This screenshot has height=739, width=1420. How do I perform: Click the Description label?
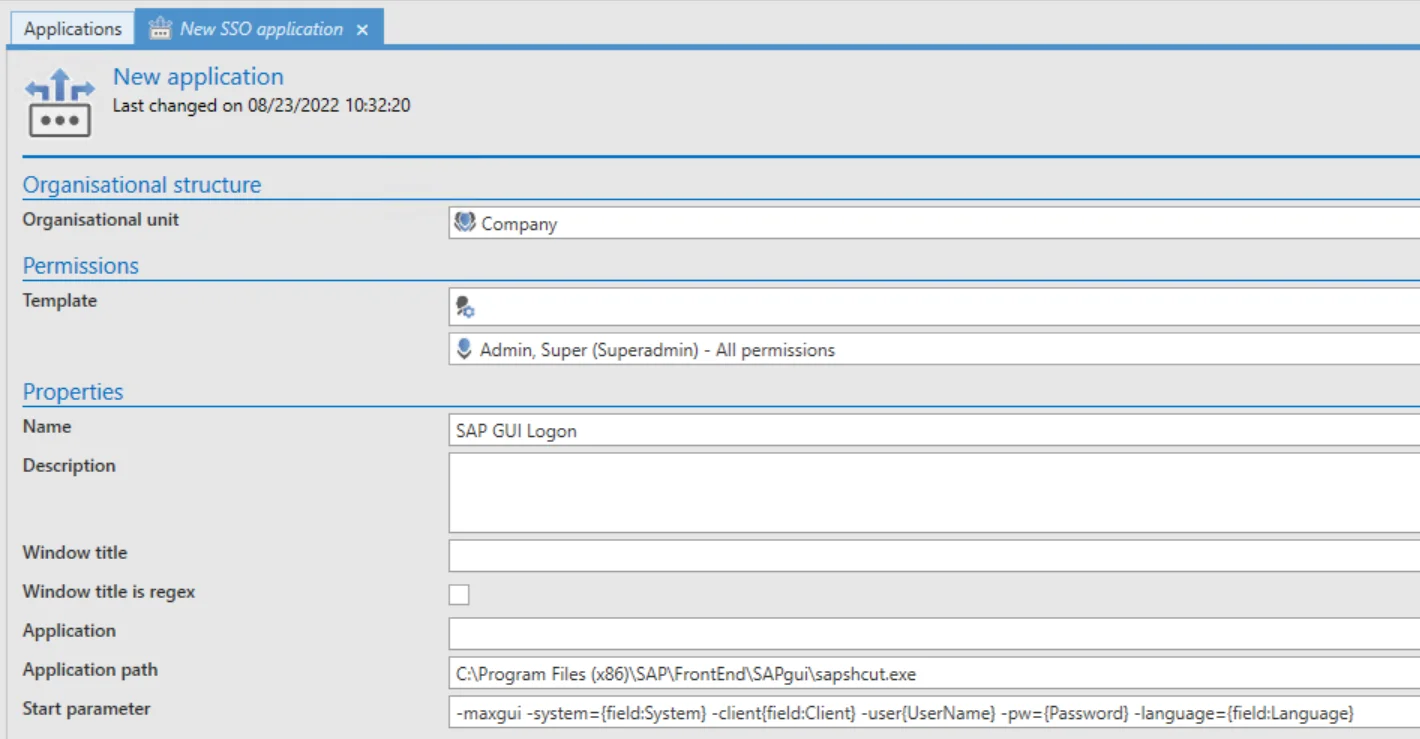(x=69, y=465)
